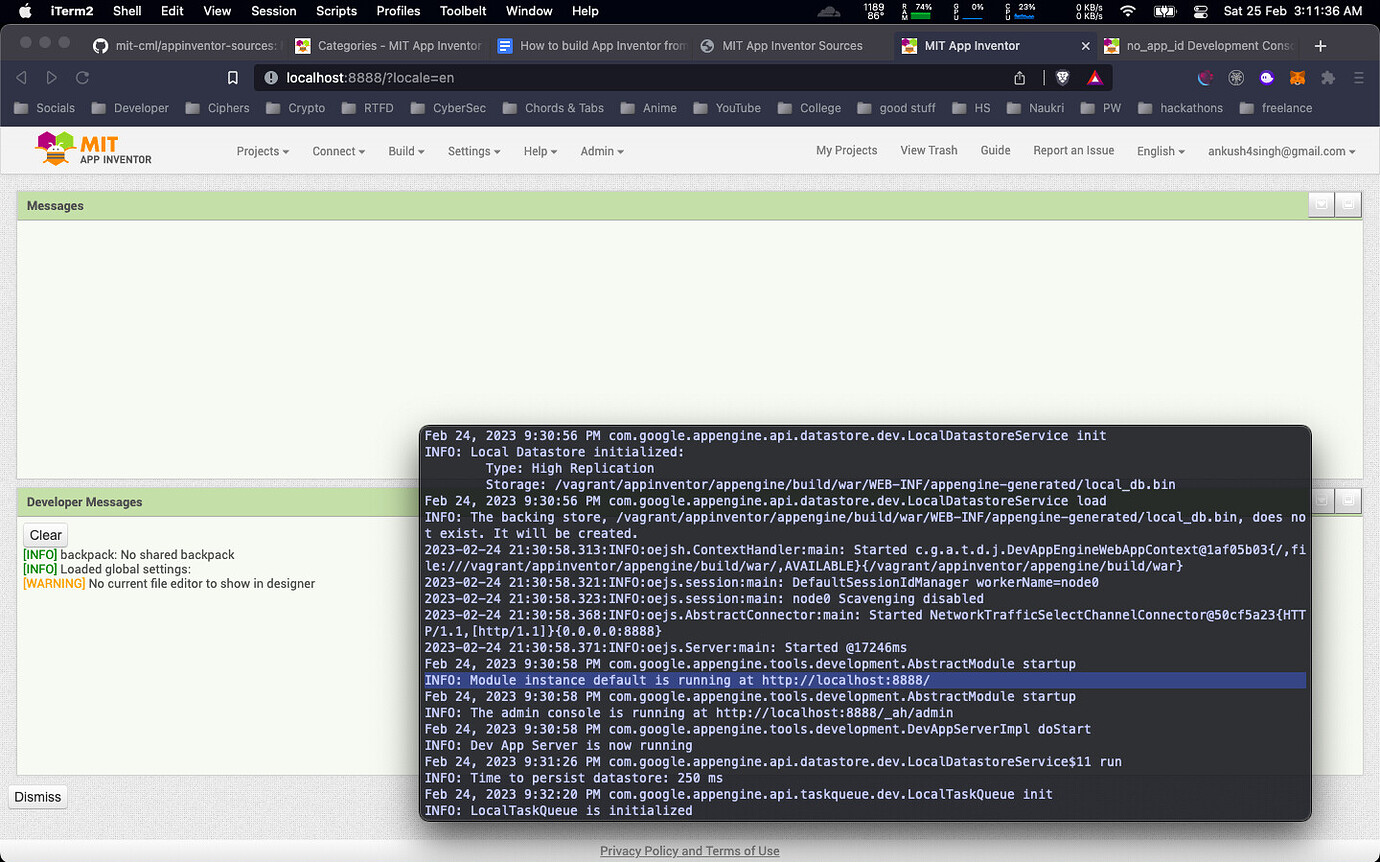Image resolution: width=1380 pixels, height=862 pixels.
Task: Open the browser extensions puzzle-piece icon
Action: (x=1327, y=77)
